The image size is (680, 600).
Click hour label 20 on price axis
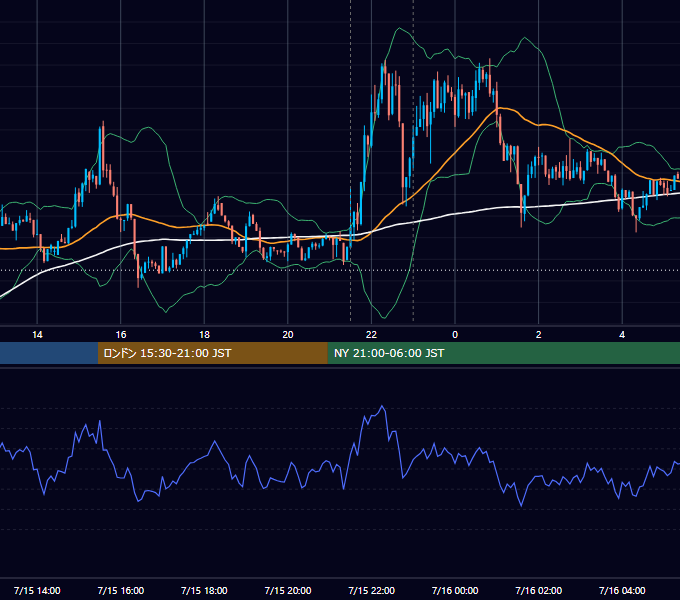(x=288, y=335)
